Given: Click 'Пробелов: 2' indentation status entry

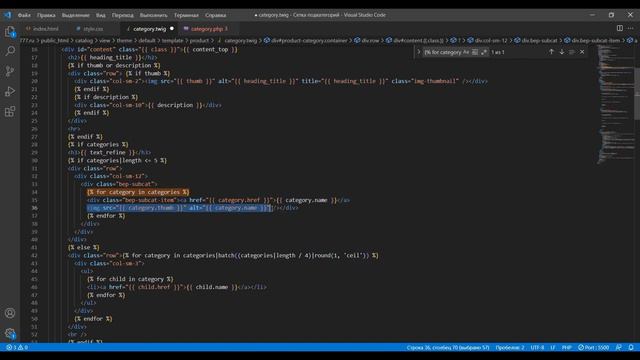Looking at the screenshot, I should (510, 347).
